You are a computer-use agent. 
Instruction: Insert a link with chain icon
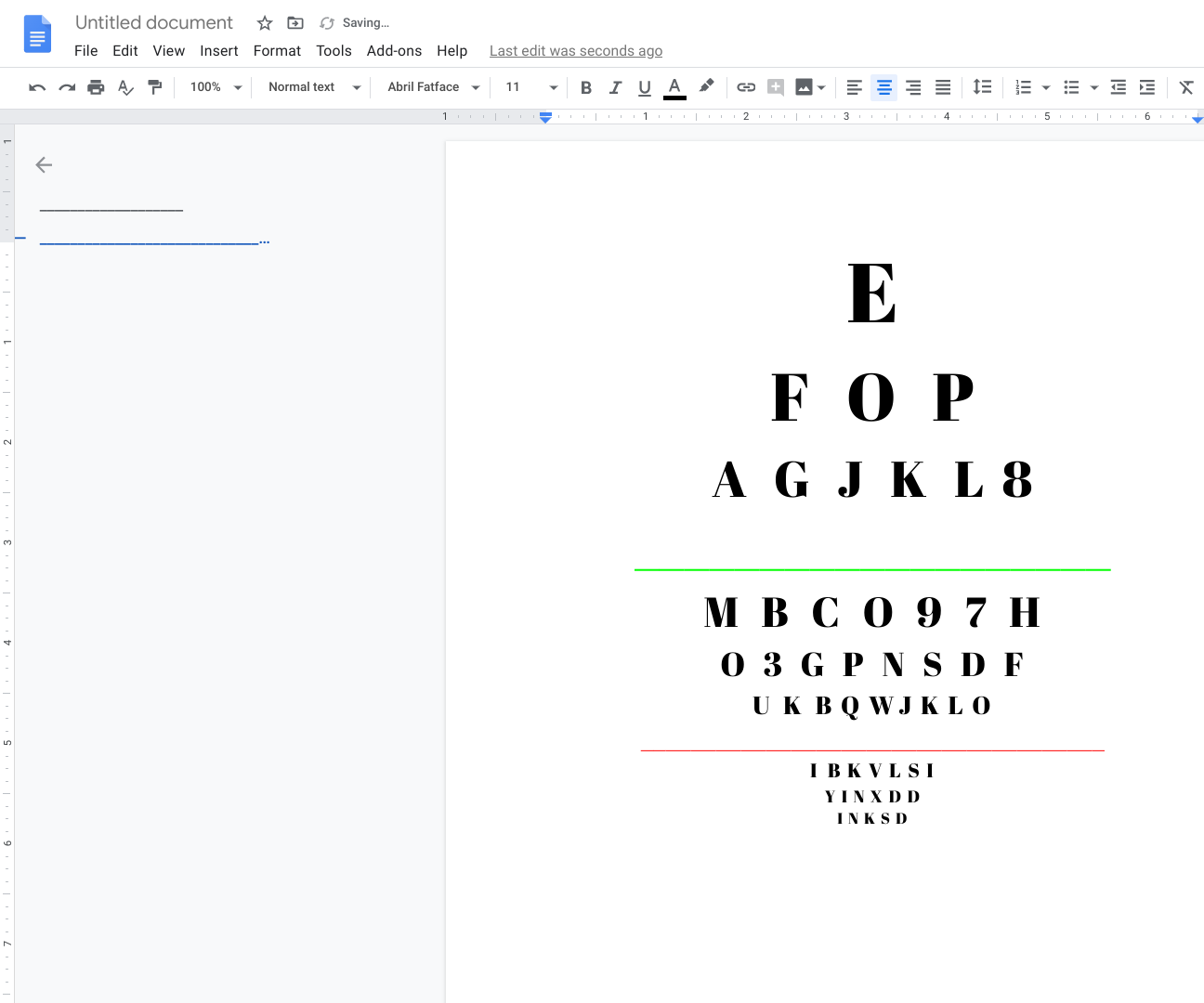coord(746,87)
